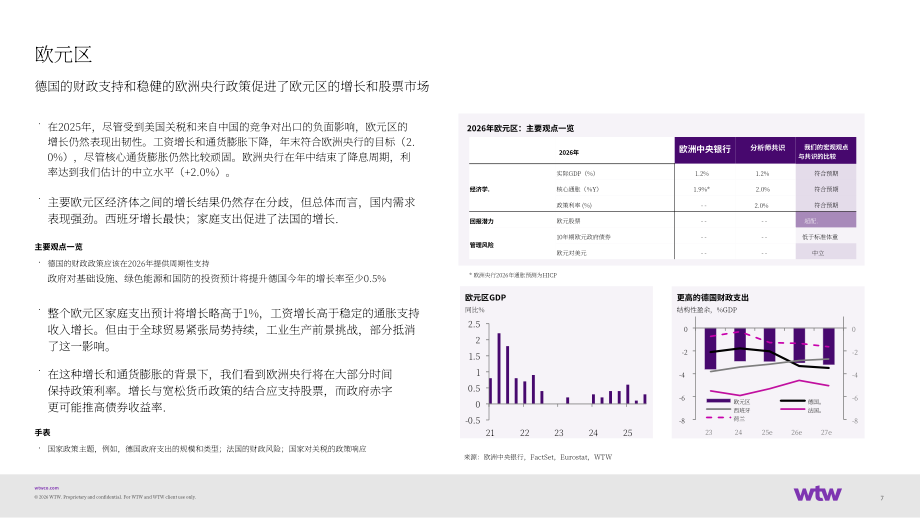Click the bullet beginning 在2025年
This screenshot has width=920, height=518.
[231, 150]
